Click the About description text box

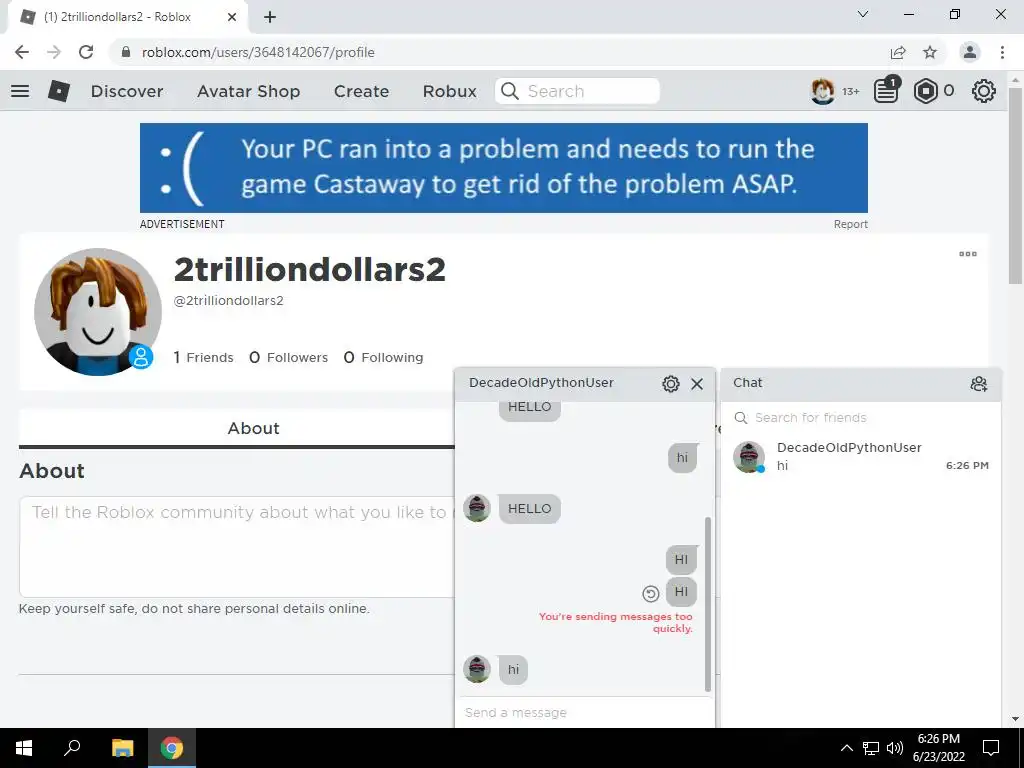(x=237, y=547)
